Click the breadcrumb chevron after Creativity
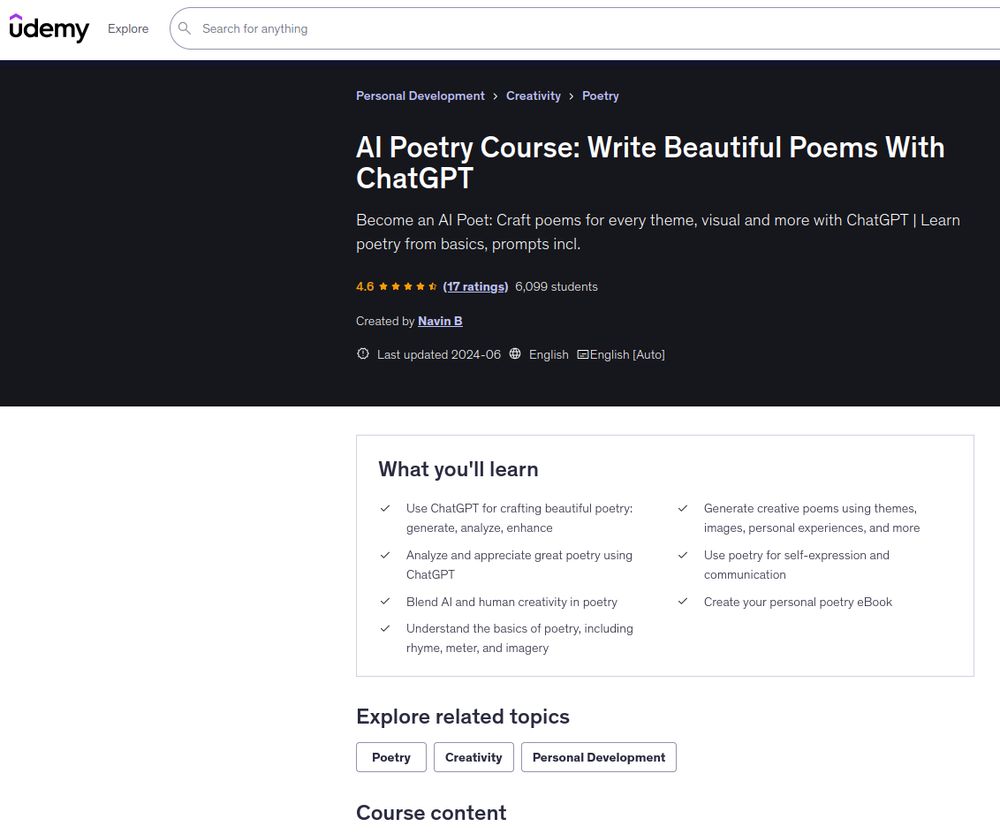Screen dimensions: 1000x835 [571, 96]
